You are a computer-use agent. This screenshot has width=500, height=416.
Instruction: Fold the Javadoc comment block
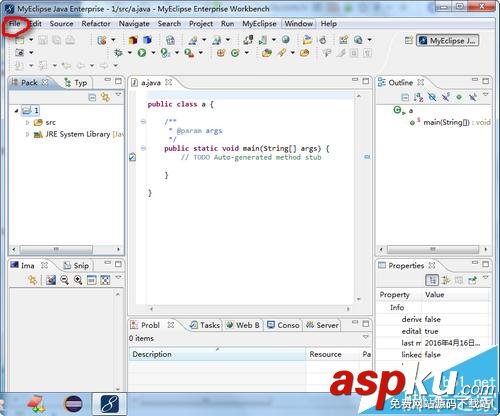click(x=143, y=121)
